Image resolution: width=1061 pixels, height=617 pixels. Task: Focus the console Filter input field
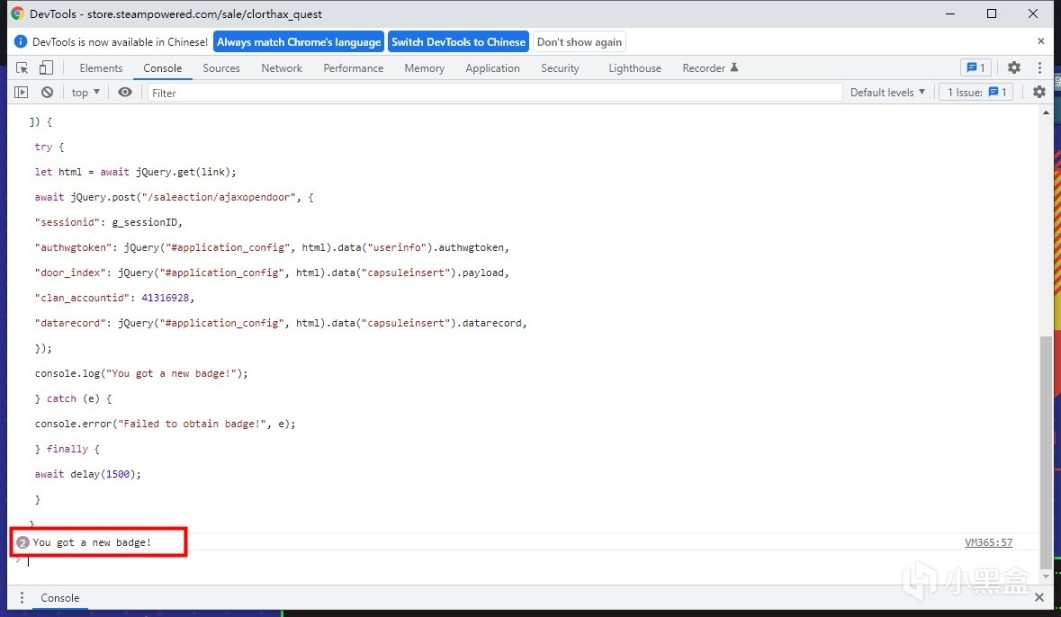(x=494, y=93)
